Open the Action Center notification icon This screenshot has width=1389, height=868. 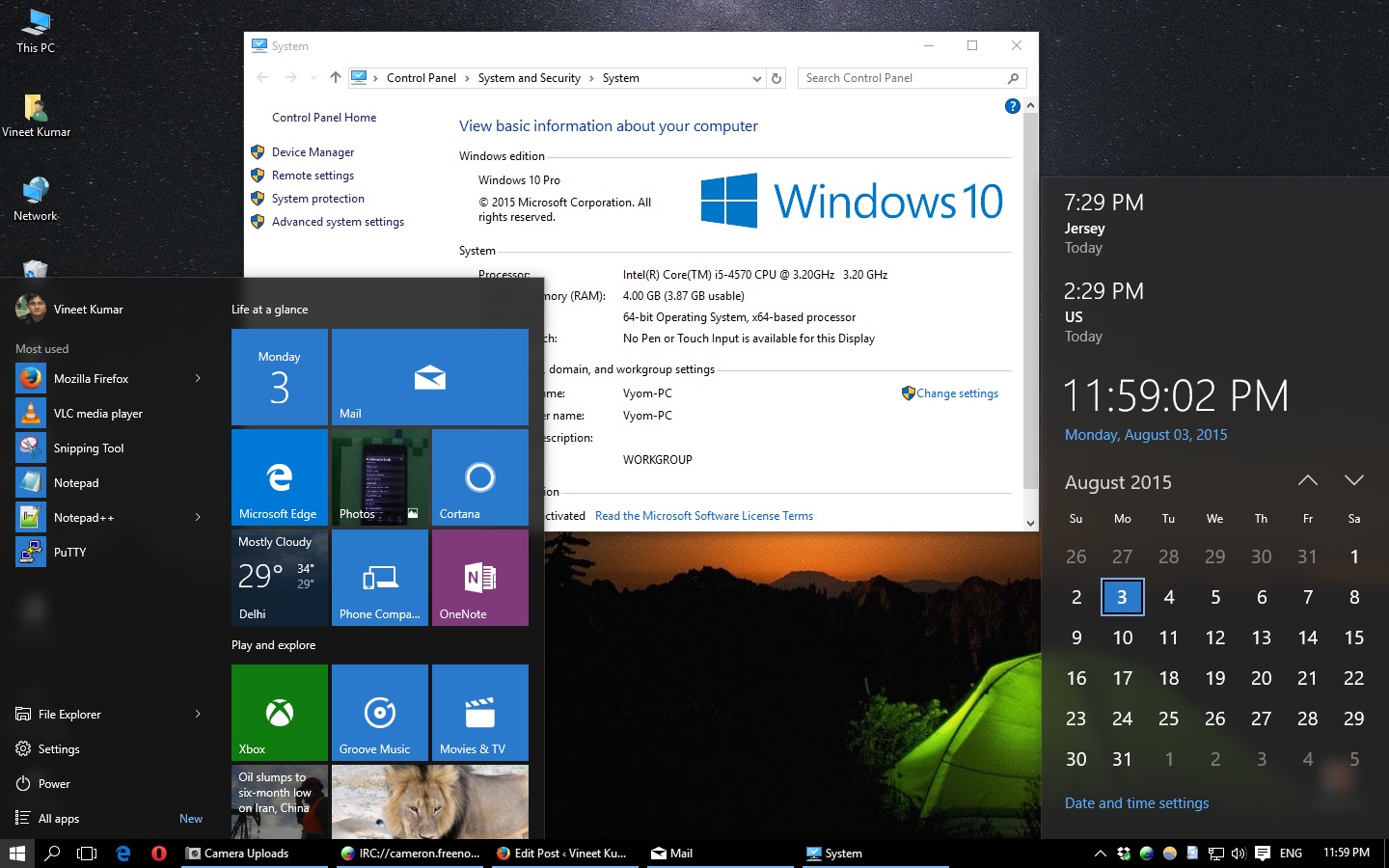1263,854
